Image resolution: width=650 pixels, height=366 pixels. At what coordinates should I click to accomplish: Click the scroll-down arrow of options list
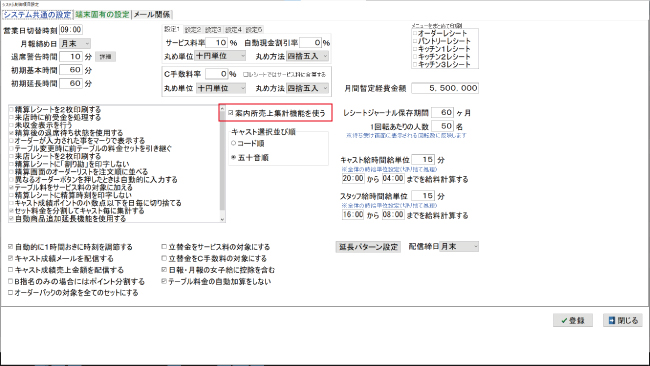tap(223, 219)
